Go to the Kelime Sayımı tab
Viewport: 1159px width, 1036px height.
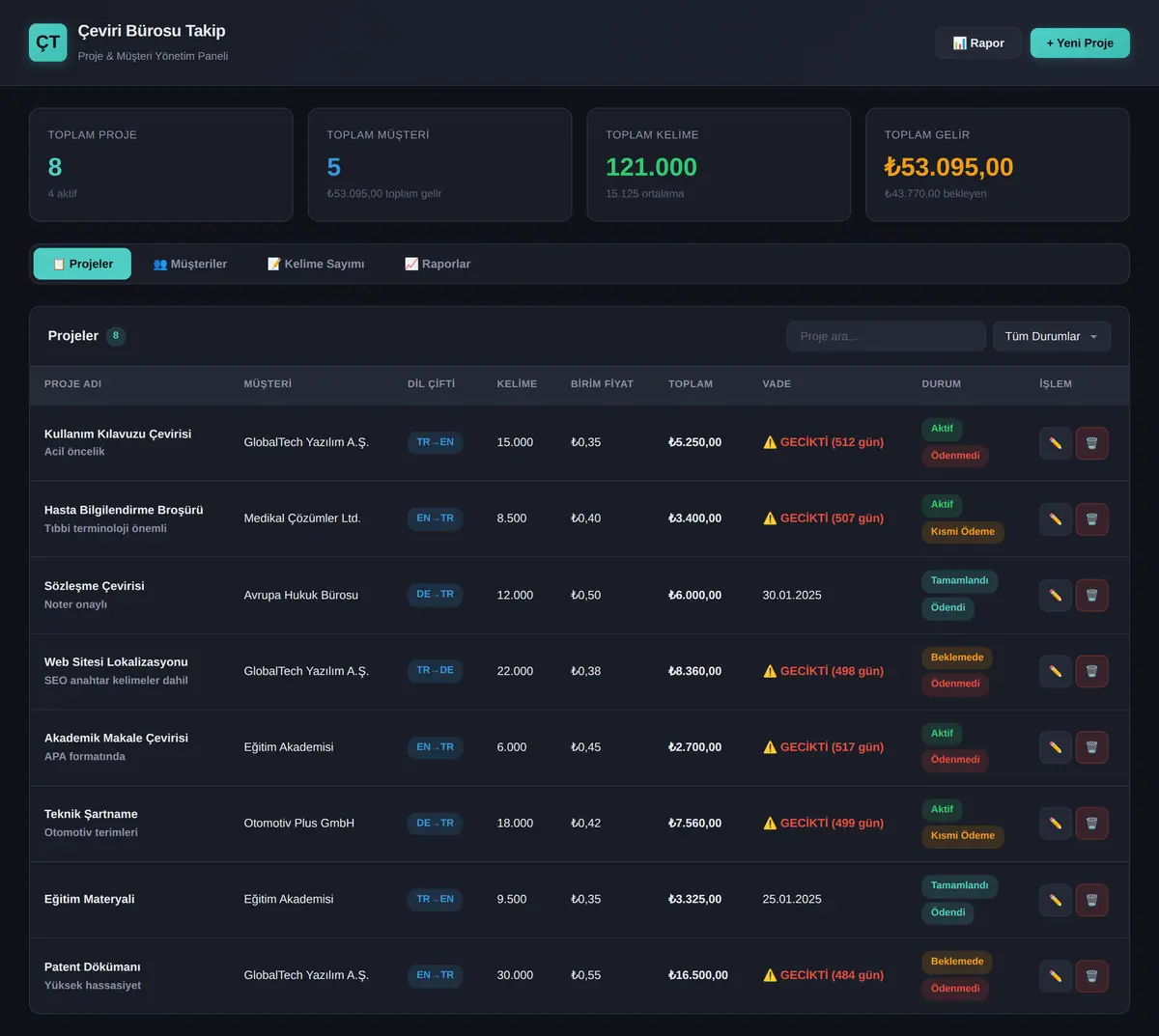coord(316,264)
